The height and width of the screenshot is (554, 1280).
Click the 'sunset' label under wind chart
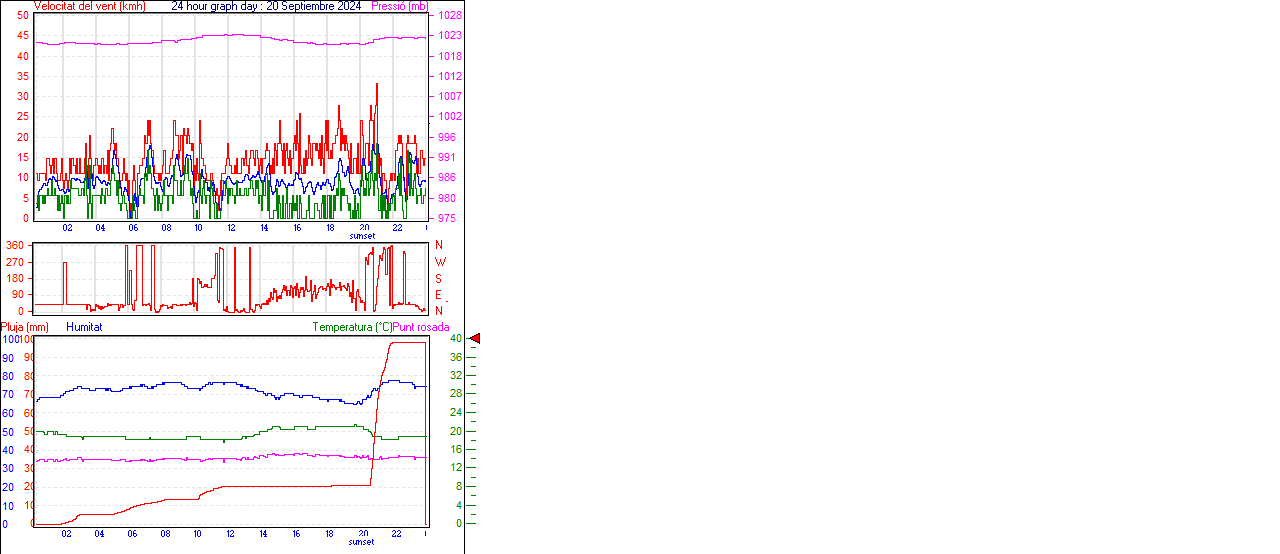point(362,236)
